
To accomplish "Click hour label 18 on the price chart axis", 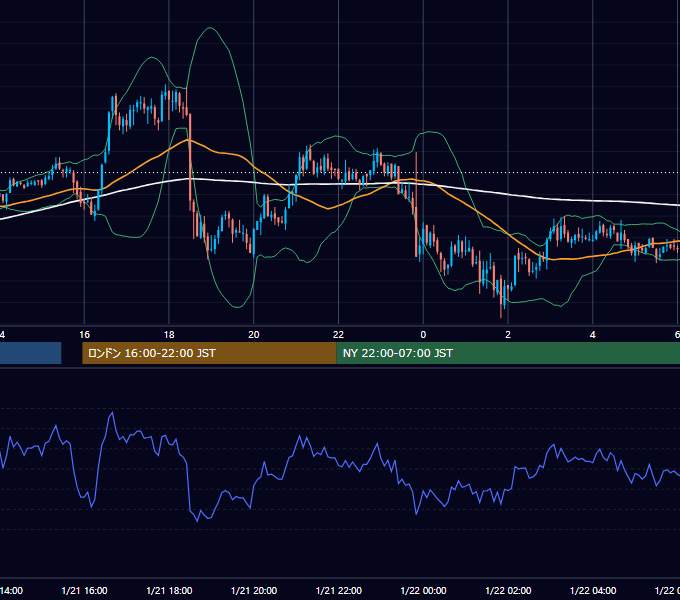I will [x=169, y=335].
